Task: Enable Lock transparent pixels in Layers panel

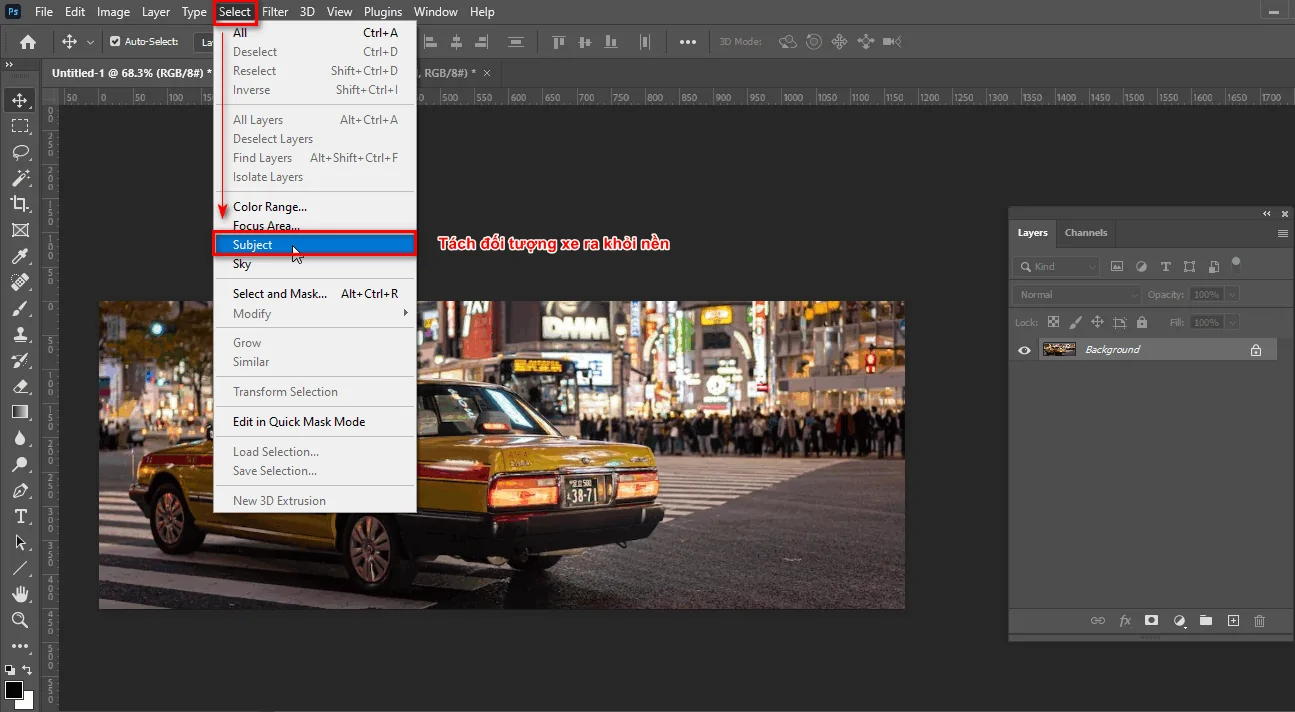Action: (x=1052, y=322)
